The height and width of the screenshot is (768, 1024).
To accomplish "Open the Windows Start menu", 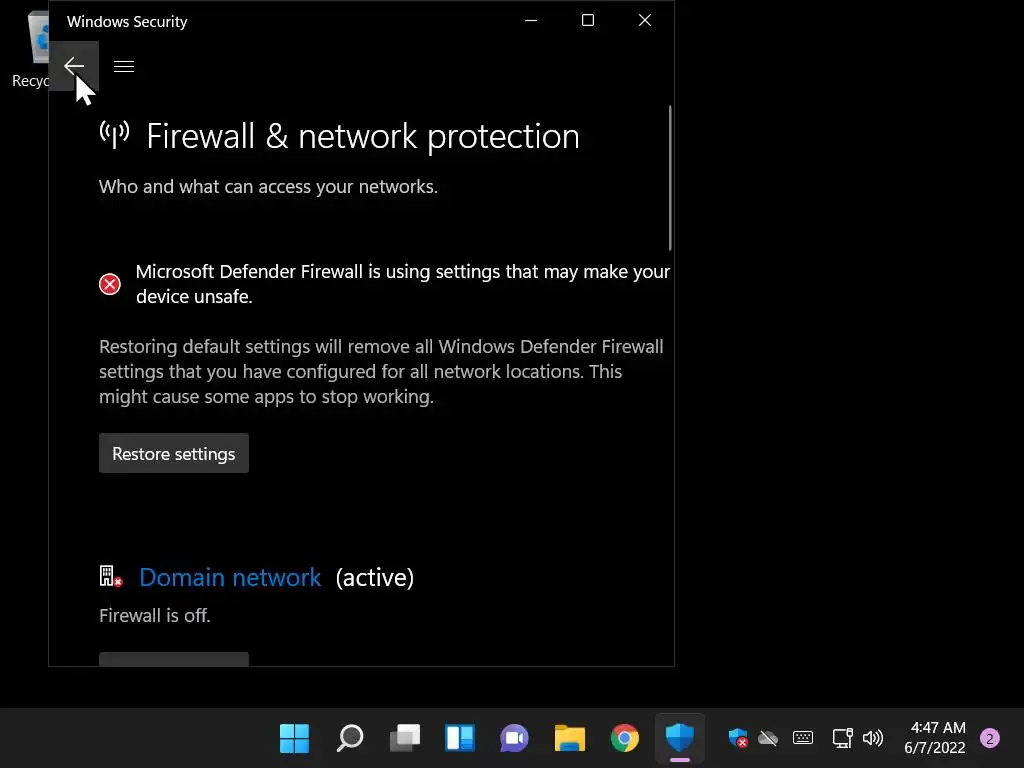I will tap(294, 739).
